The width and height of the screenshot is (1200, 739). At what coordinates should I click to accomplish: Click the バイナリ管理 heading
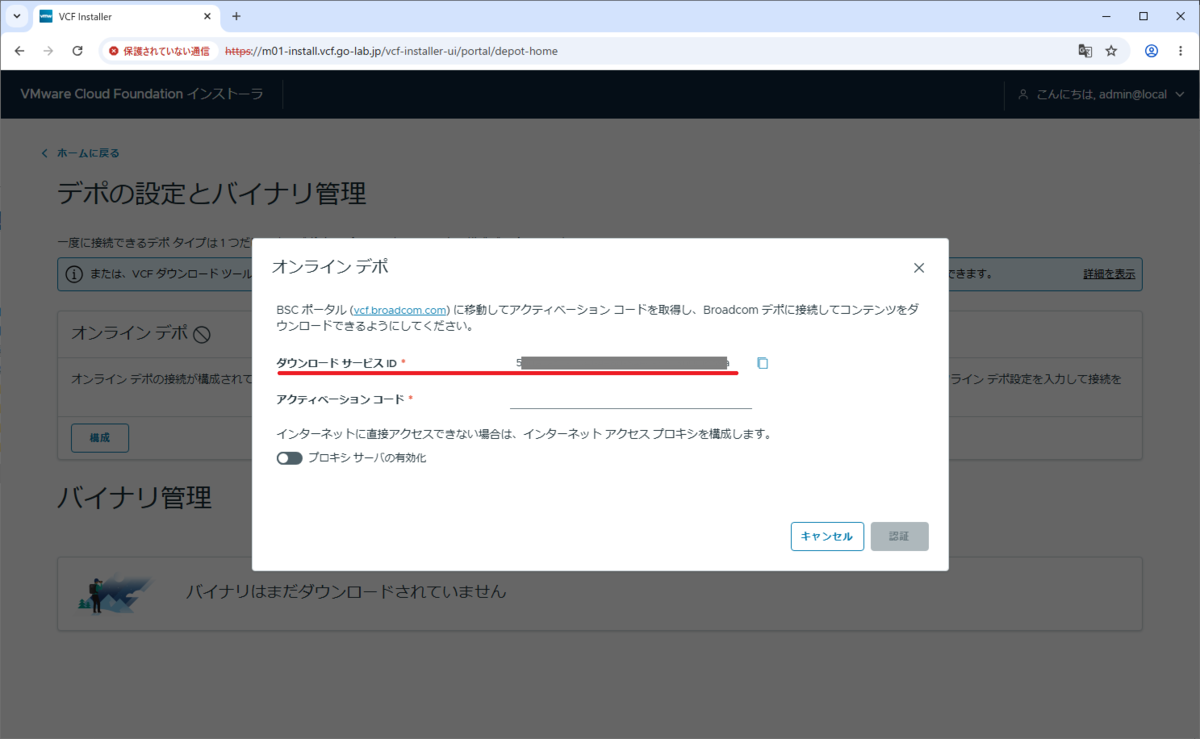pyautogui.click(x=134, y=496)
